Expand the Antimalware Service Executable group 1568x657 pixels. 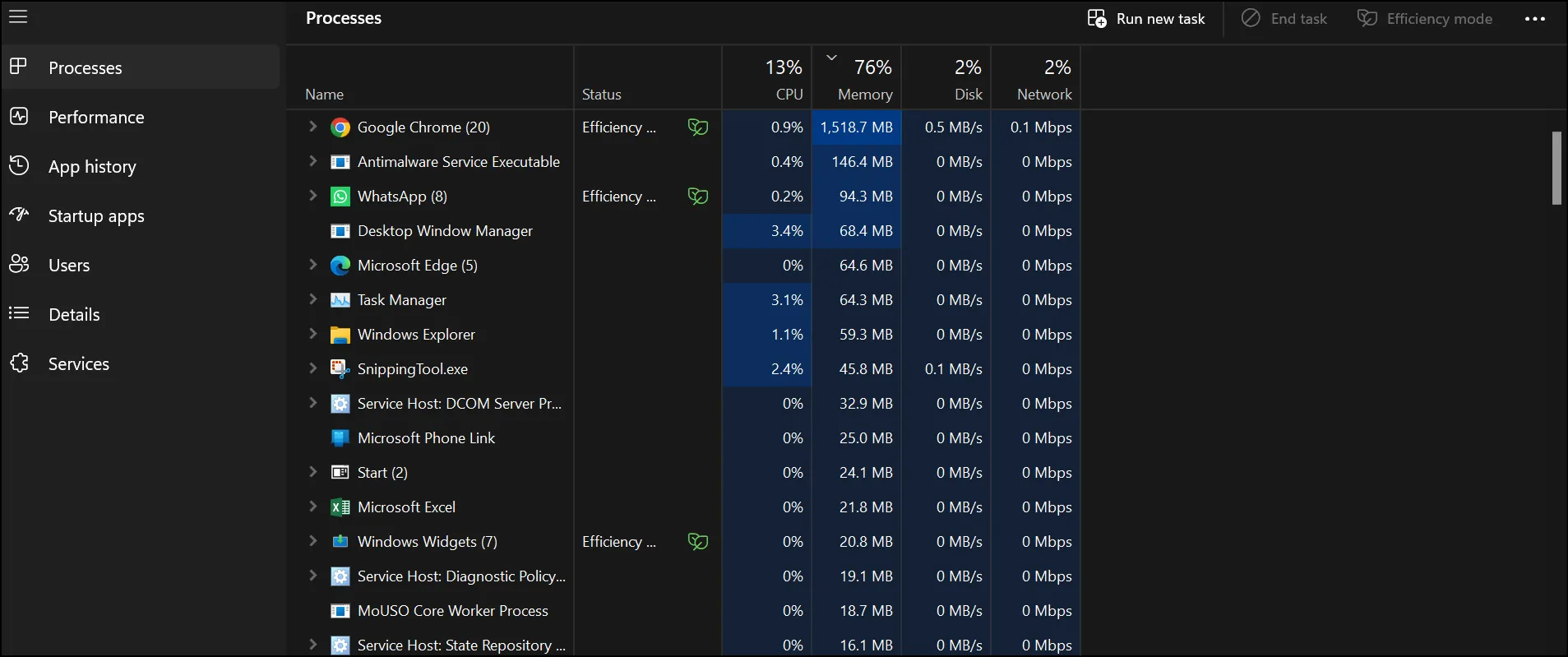[x=312, y=161]
